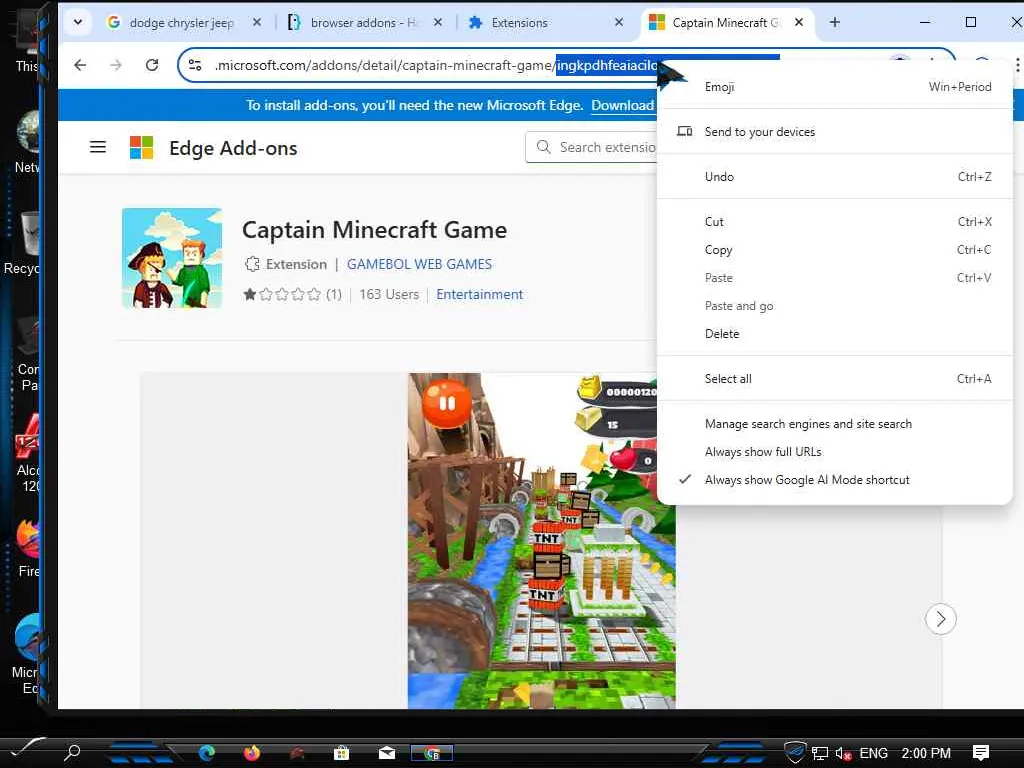Open the Microsoft Edge desktop shortcut
Viewport: 1024px width, 768px height.
[x=27, y=655]
